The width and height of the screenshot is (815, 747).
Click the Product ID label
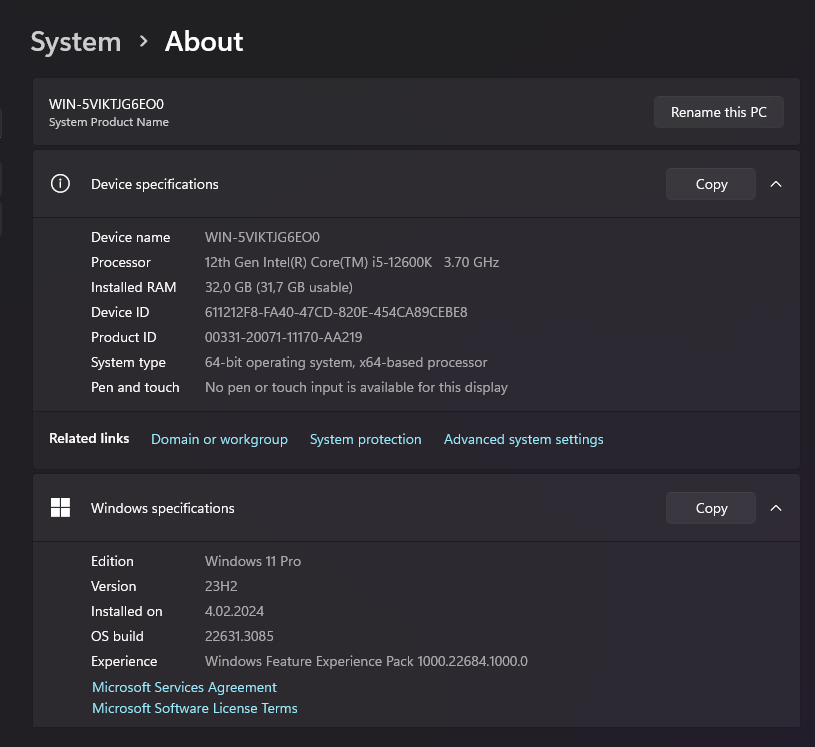[x=124, y=337]
